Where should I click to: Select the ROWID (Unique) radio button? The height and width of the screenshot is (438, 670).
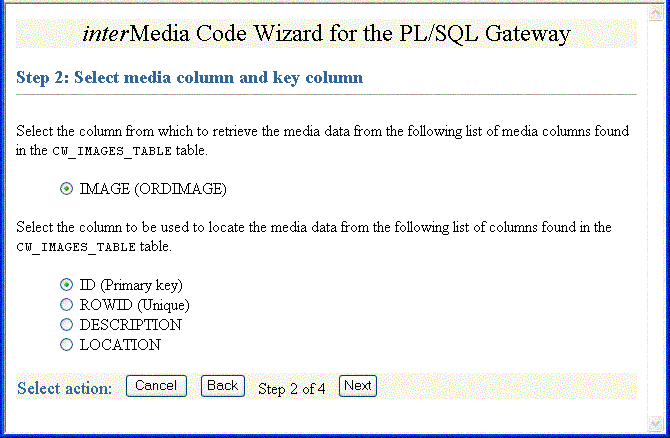67,305
